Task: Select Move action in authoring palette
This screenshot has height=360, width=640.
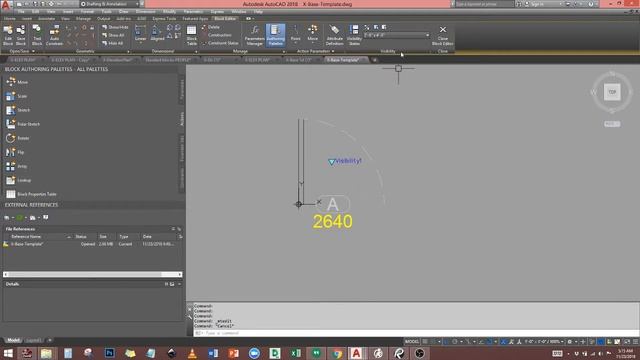Action: pos(17,82)
